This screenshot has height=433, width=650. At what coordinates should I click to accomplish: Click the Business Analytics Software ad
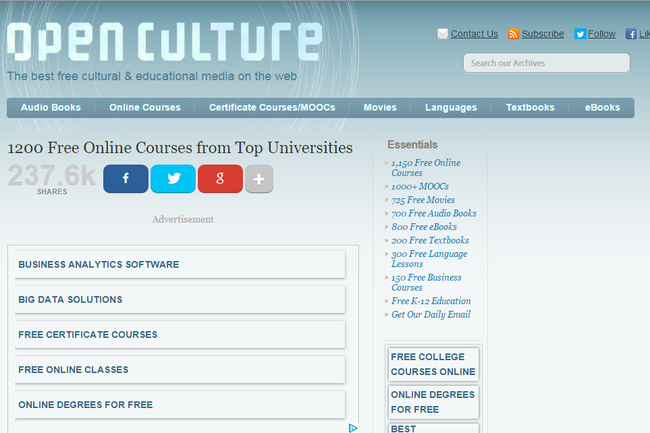[x=180, y=264]
